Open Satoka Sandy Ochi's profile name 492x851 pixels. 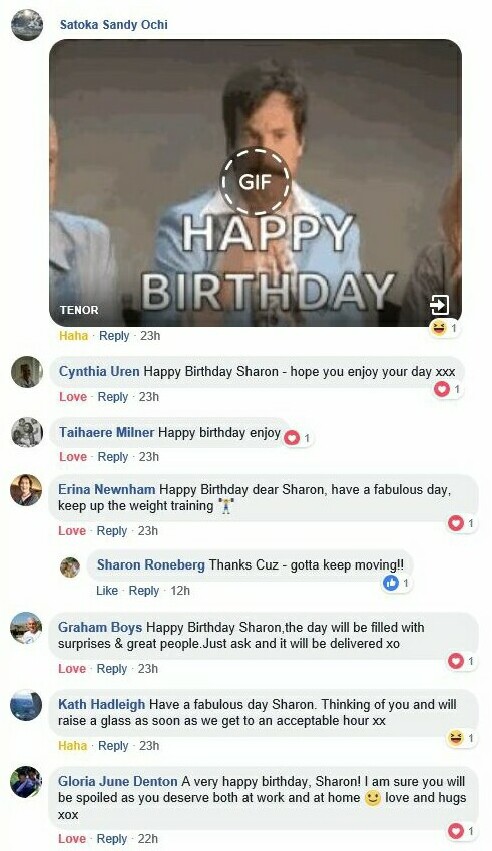113,24
